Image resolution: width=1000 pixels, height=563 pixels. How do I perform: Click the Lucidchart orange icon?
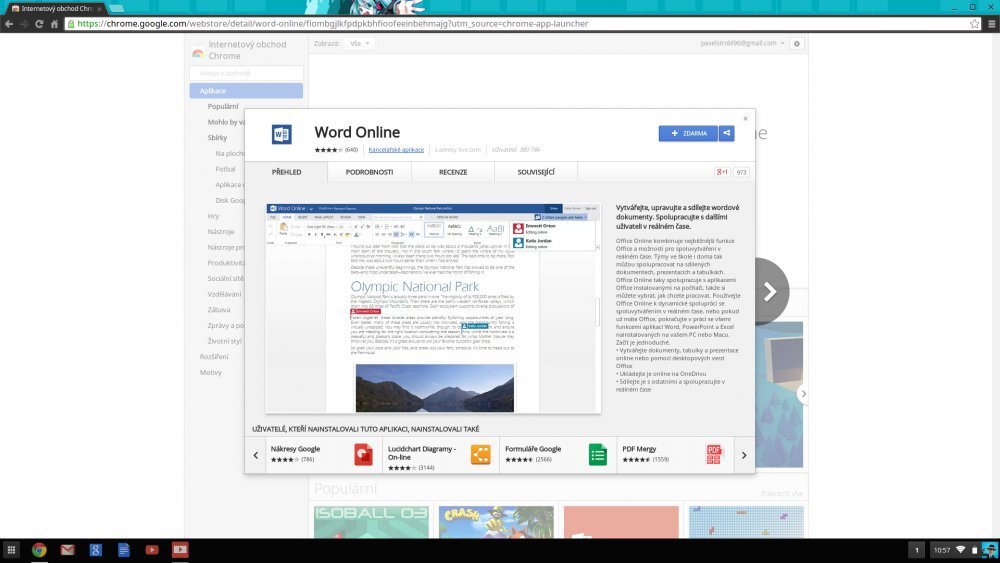[481, 455]
